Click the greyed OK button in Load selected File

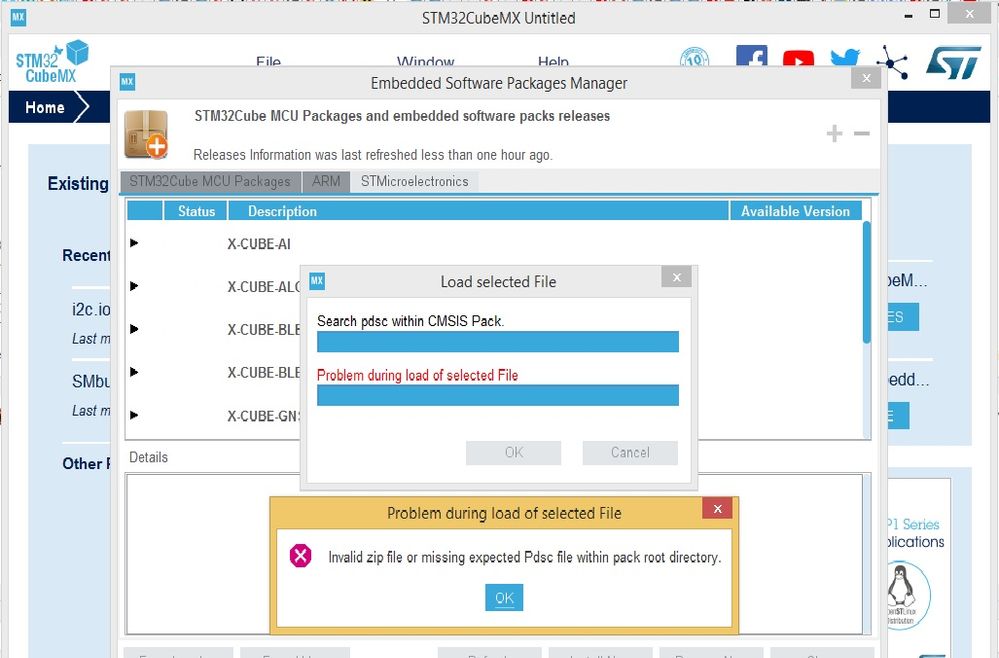[514, 453]
